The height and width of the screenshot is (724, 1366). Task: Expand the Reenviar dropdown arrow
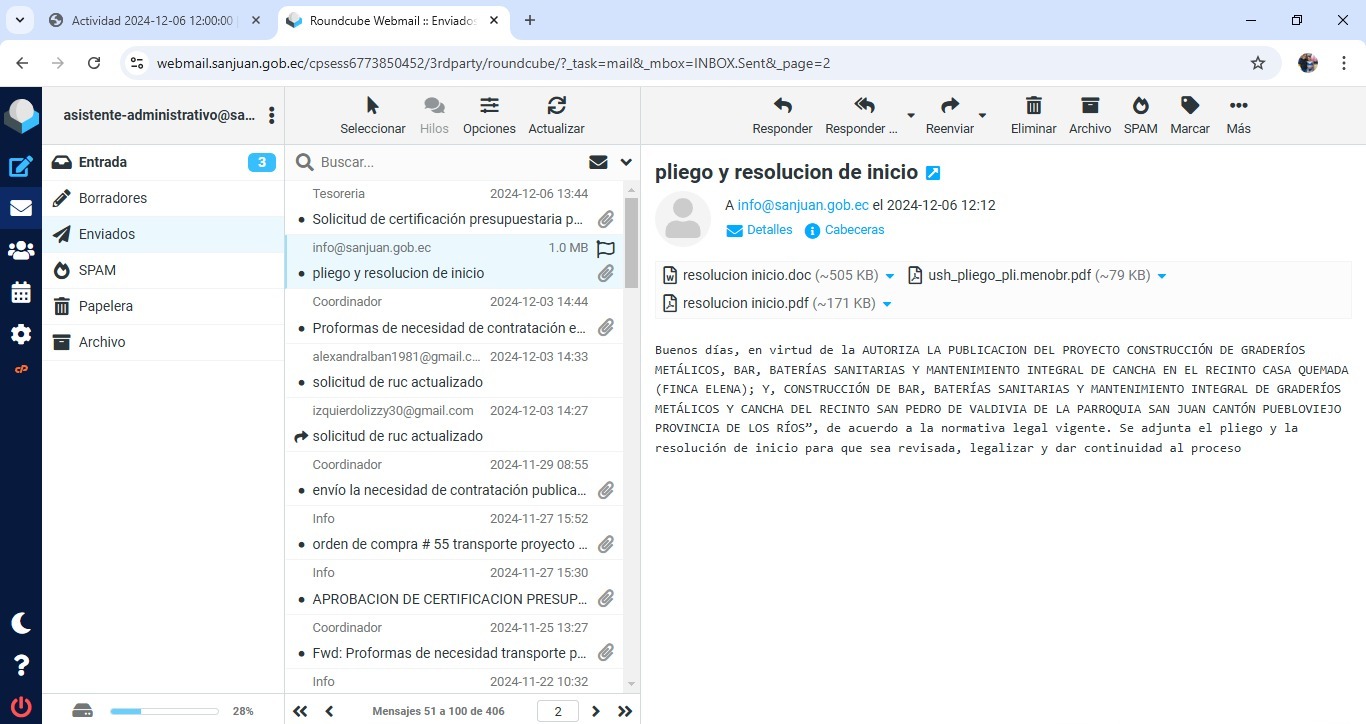tap(982, 115)
